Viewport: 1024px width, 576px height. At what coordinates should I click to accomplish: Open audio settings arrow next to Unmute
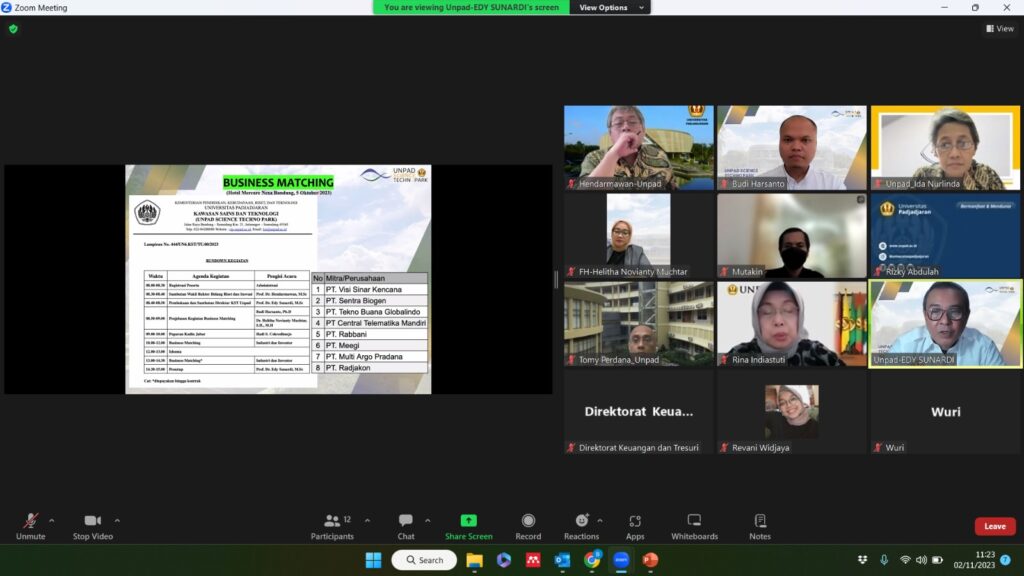pyautogui.click(x=52, y=520)
